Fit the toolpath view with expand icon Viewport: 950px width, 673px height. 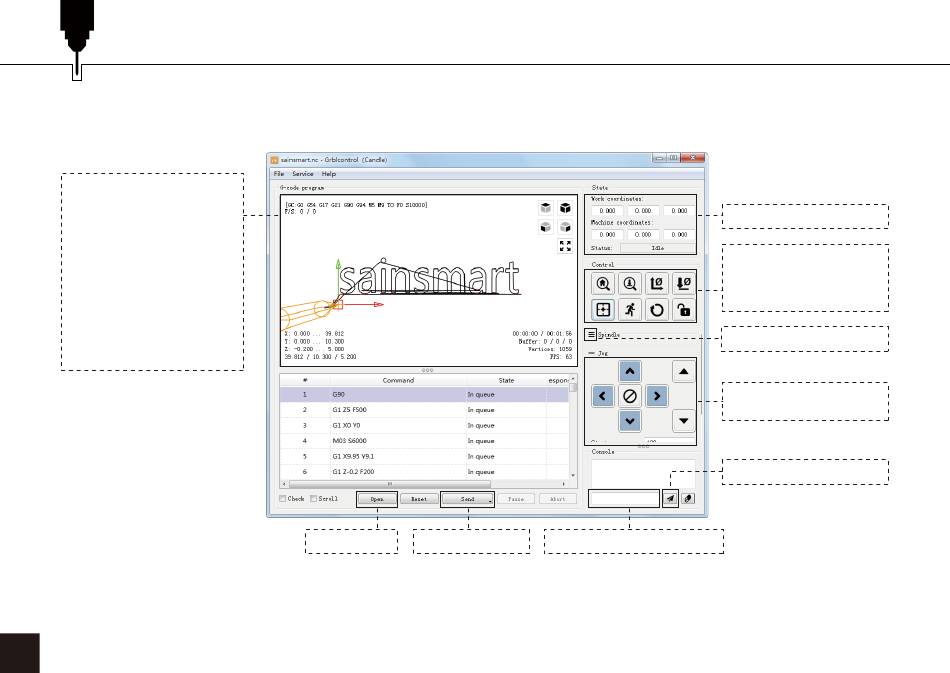click(566, 246)
